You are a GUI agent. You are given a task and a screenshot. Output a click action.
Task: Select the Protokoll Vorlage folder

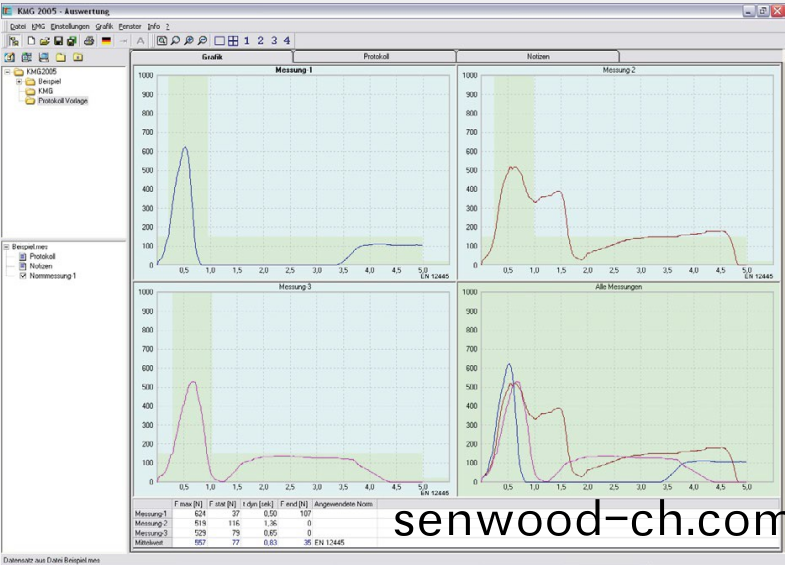point(63,100)
